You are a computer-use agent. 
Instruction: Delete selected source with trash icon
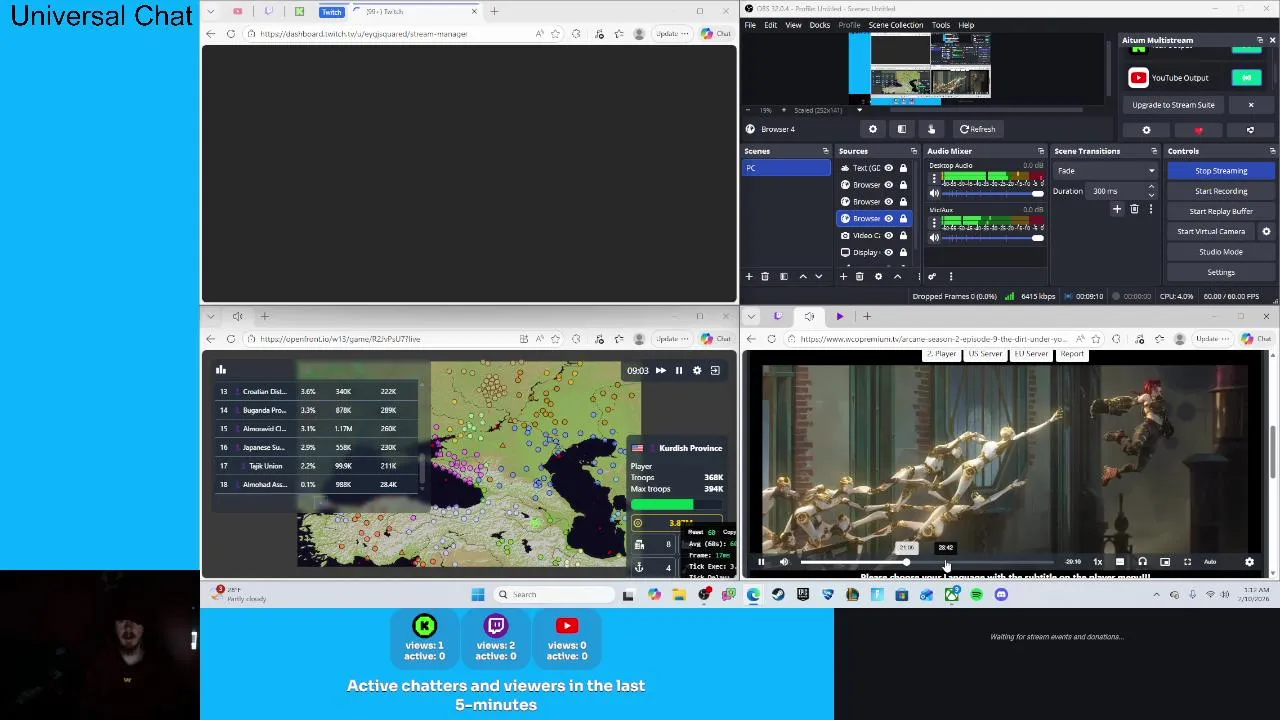coord(859,277)
